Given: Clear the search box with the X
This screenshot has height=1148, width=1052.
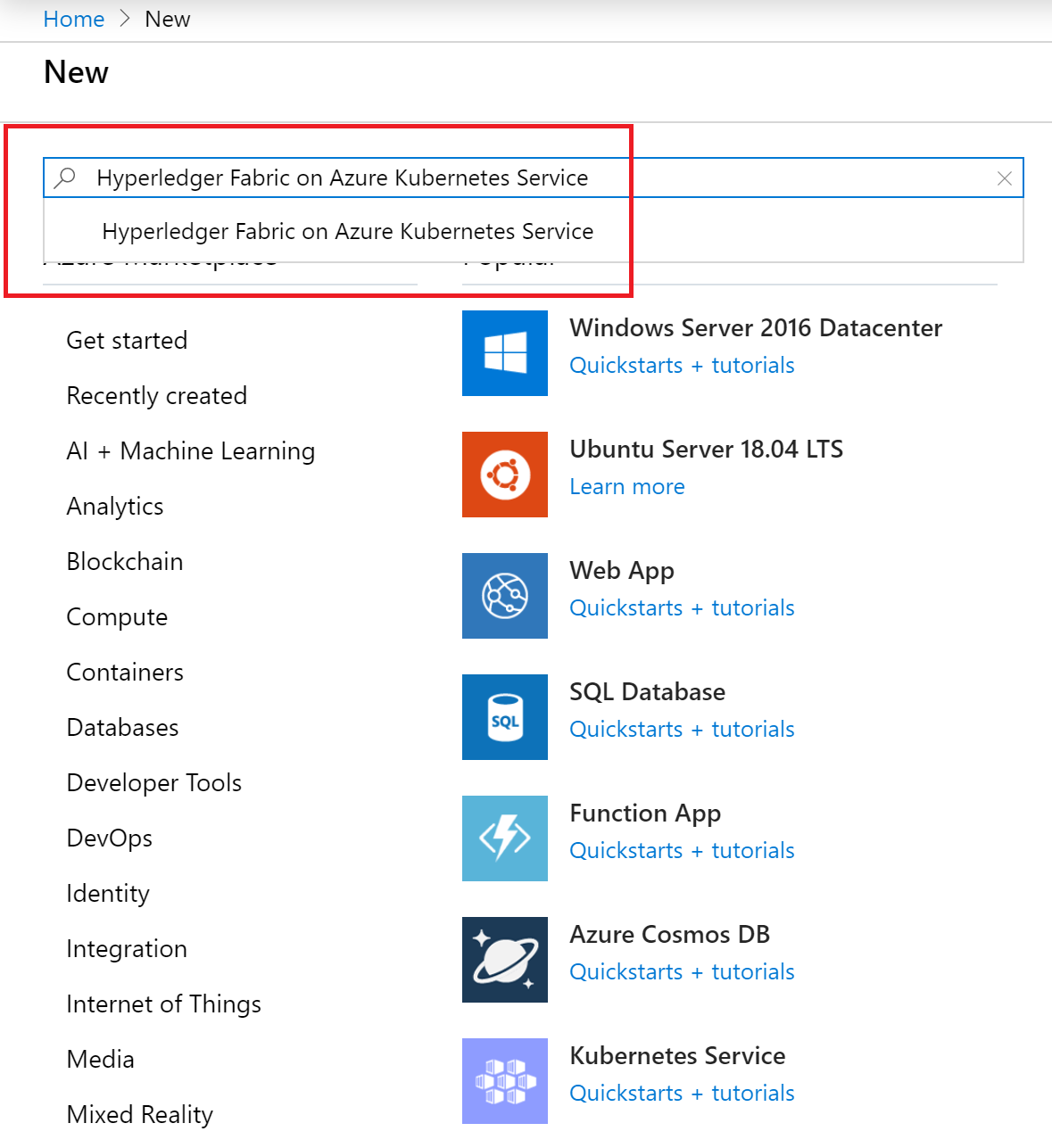Looking at the screenshot, I should (1005, 178).
